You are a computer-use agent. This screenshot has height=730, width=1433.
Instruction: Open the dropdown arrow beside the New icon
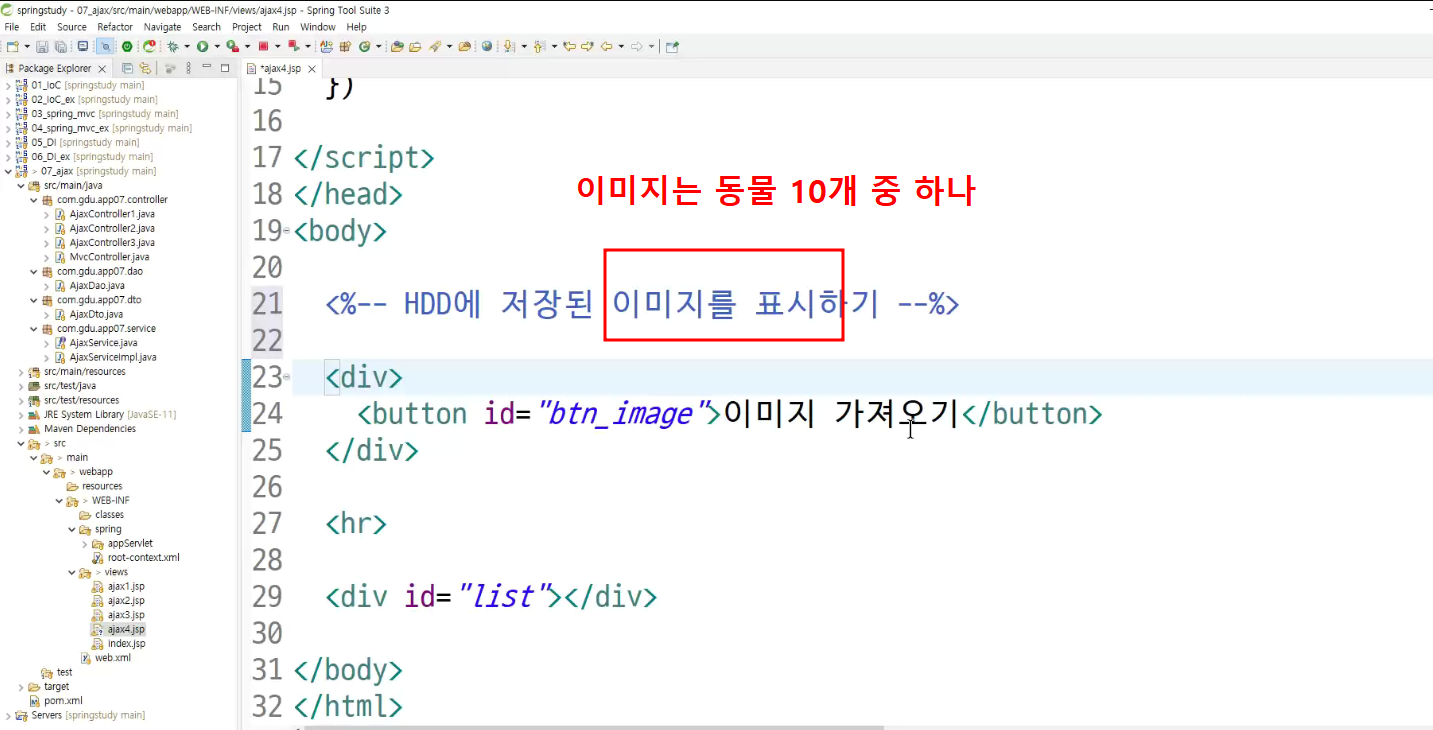pyautogui.click(x=27, y=46)
